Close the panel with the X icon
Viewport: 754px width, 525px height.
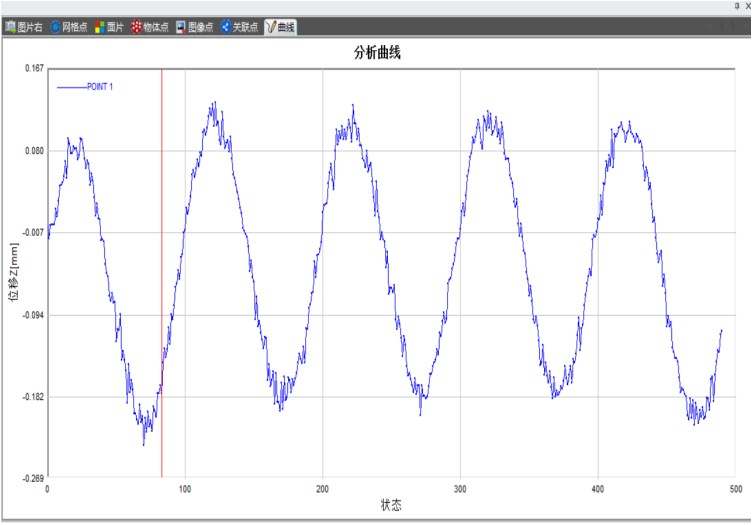point(748,6)
